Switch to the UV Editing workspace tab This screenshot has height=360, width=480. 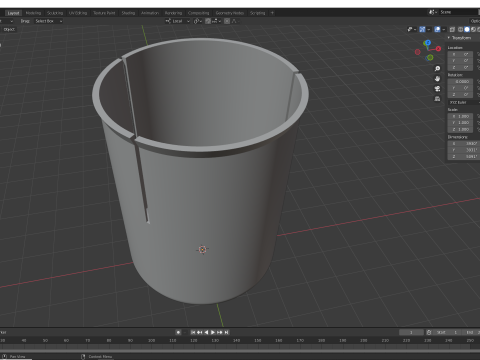point(78,13)
